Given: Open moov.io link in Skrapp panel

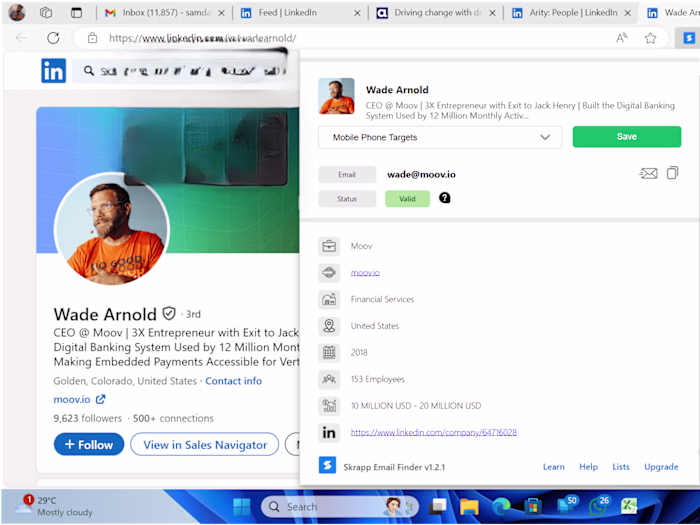Looking at the screenshot, I should 365,272.
